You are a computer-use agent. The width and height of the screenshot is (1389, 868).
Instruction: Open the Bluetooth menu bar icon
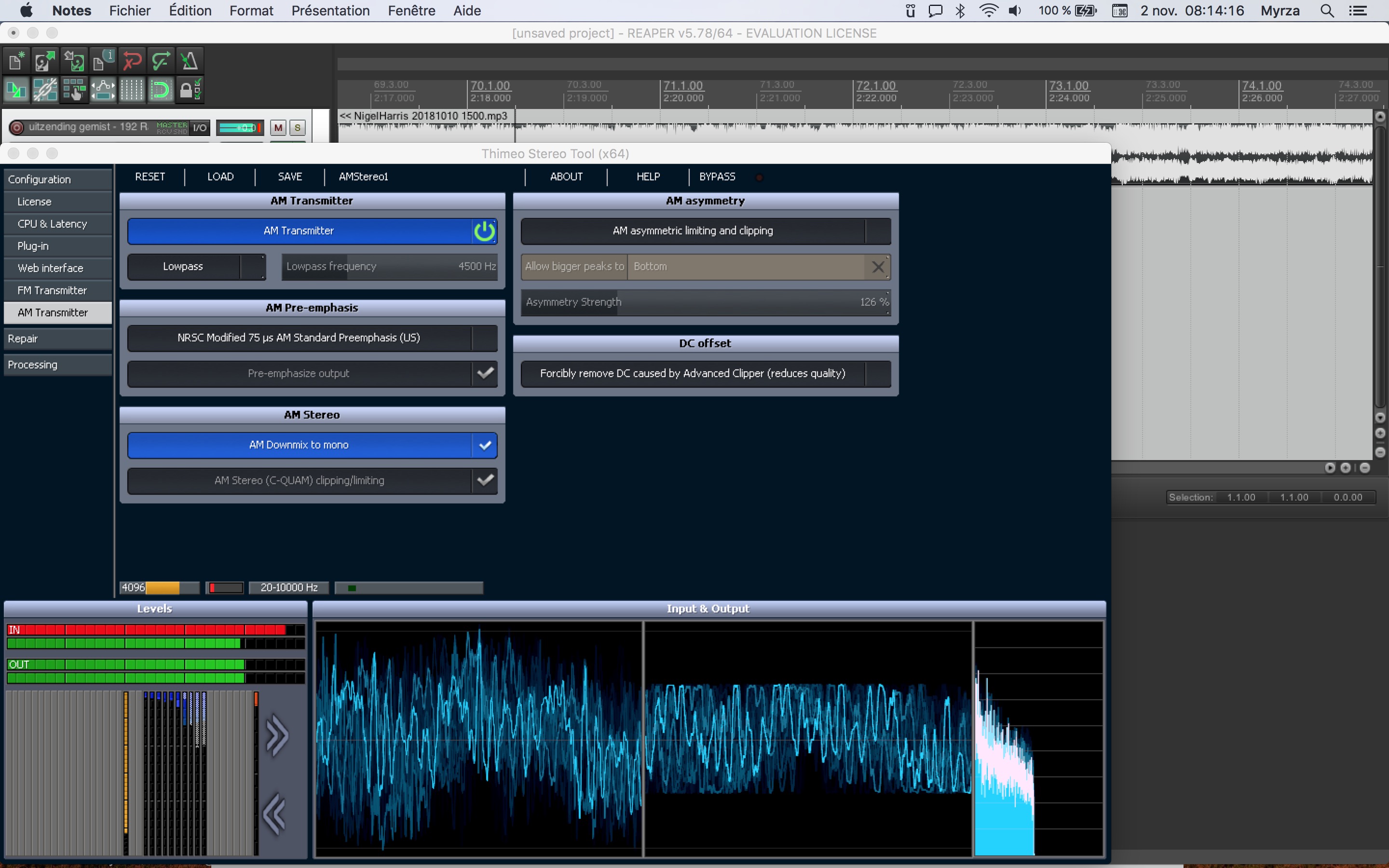960,10
